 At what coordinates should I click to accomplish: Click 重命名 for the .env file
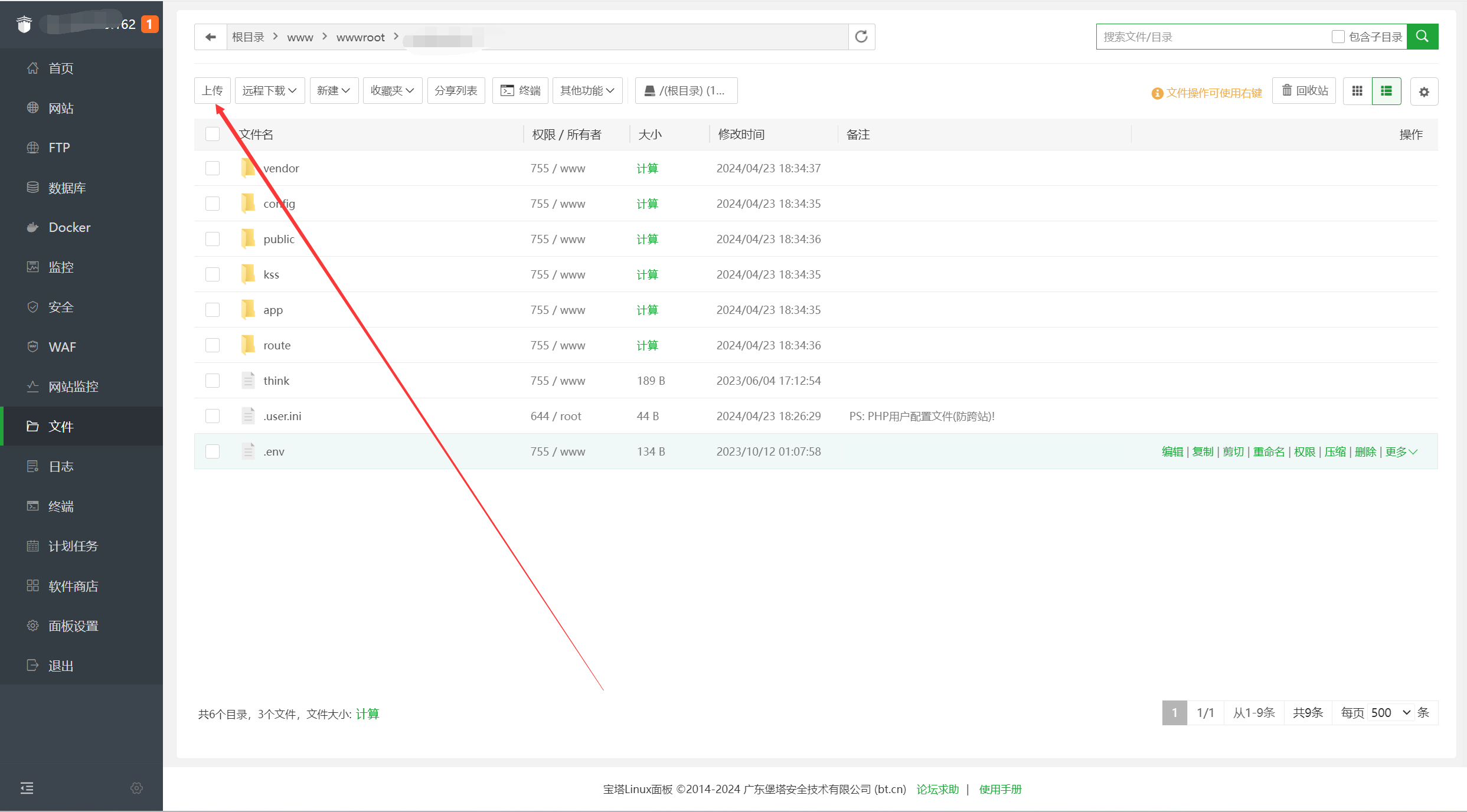1269,451
